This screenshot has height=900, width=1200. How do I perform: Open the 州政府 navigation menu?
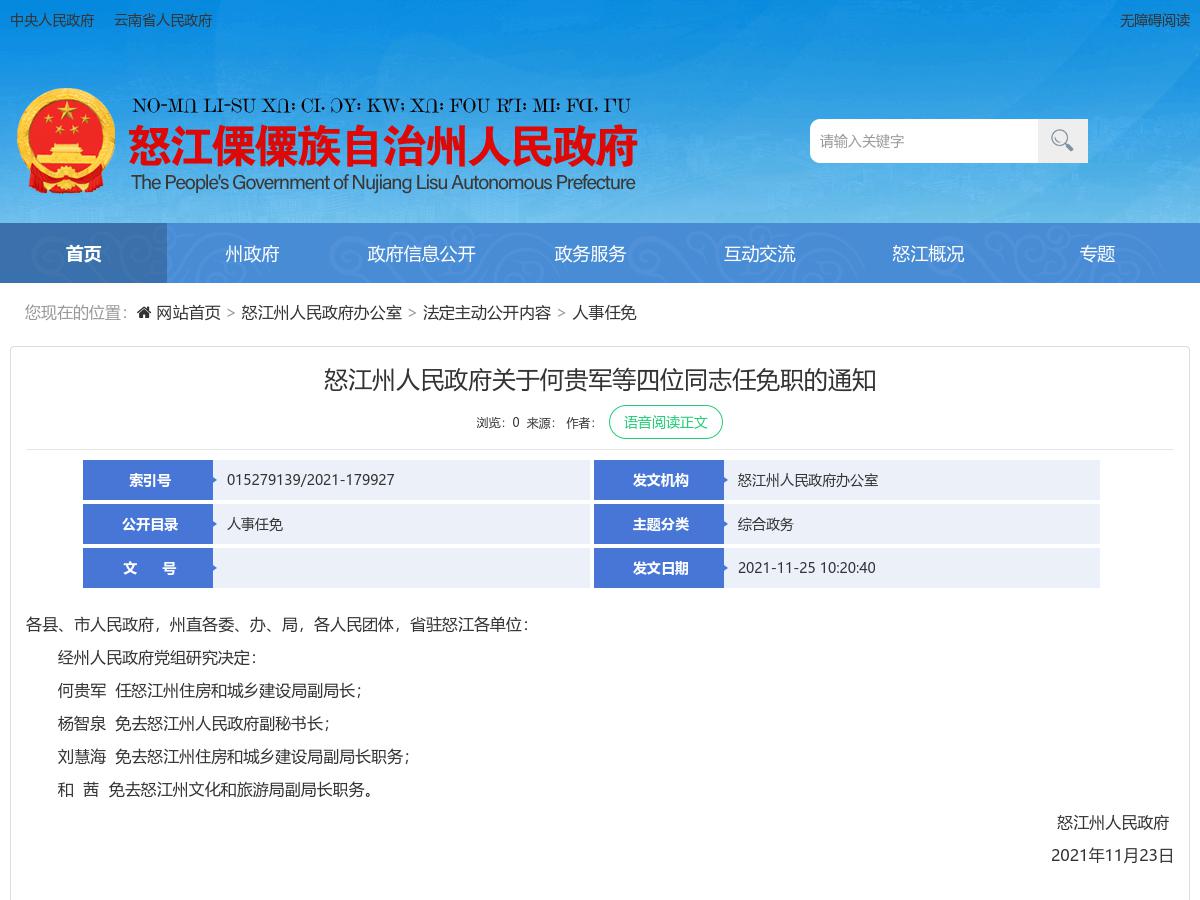(252, 253)
